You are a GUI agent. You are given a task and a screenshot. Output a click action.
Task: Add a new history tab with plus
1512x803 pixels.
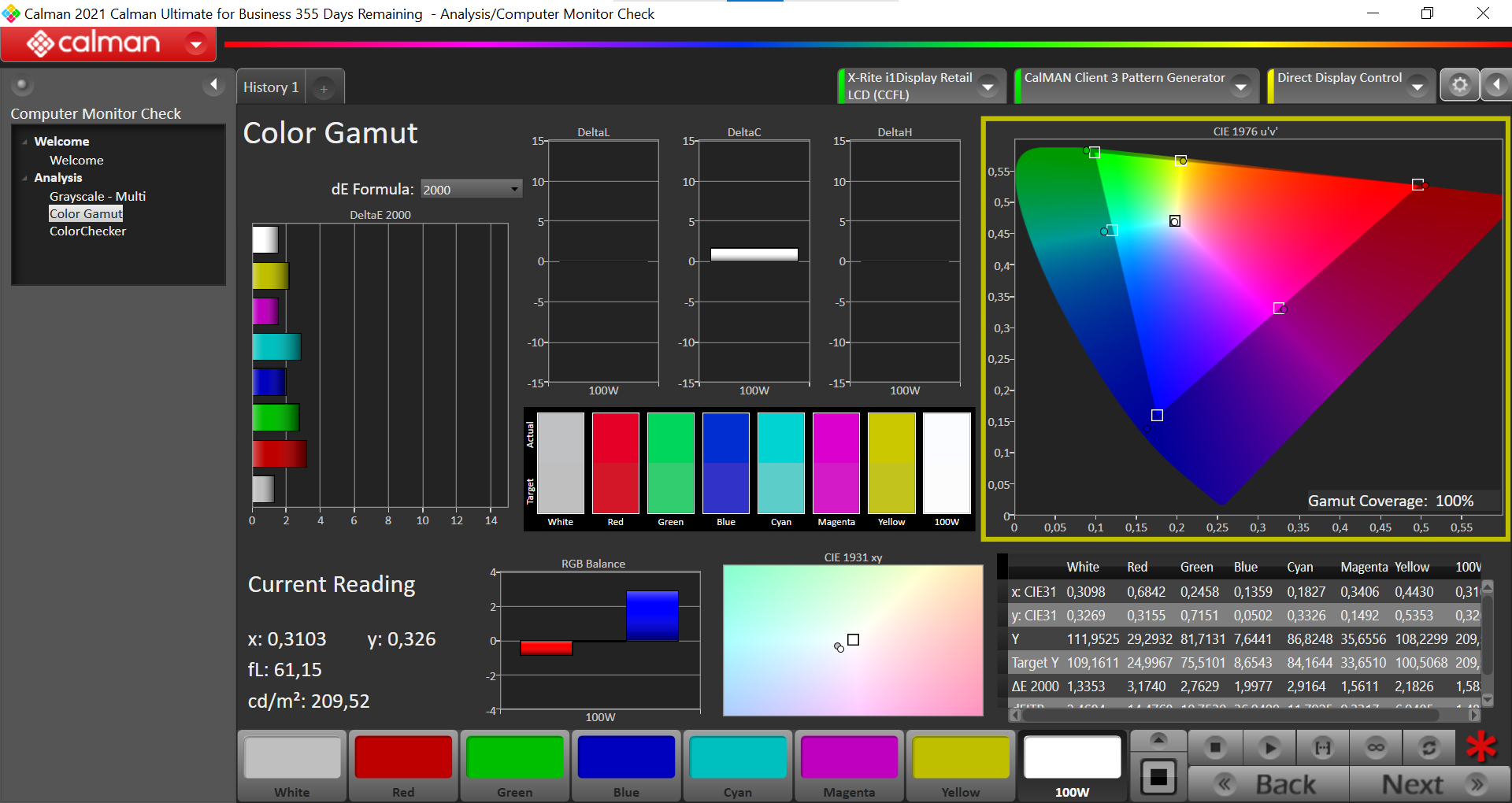tap(324, 89)
